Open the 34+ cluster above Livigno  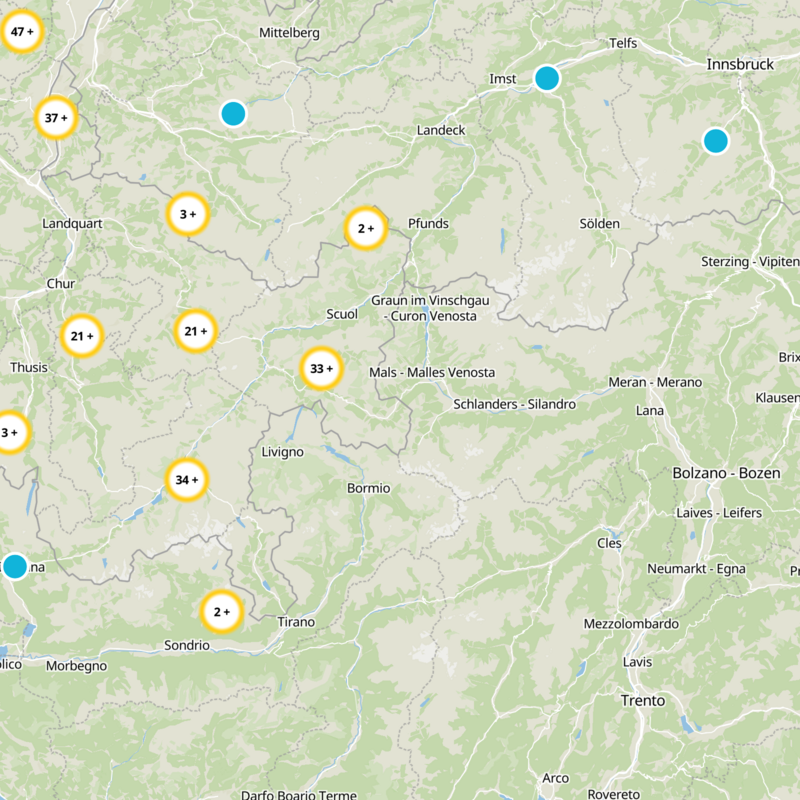pyautogui.click(x=185, y=481)
